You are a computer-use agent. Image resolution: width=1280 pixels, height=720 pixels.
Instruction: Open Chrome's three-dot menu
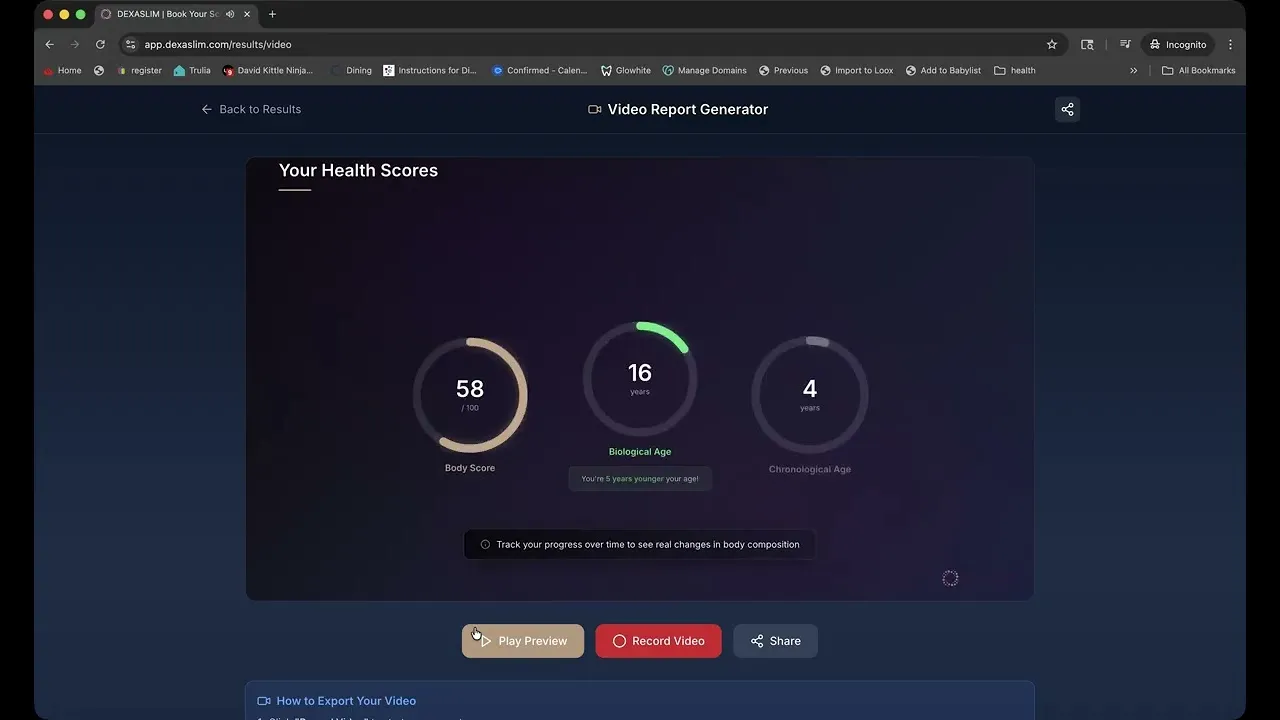(x=1230, y=44)
